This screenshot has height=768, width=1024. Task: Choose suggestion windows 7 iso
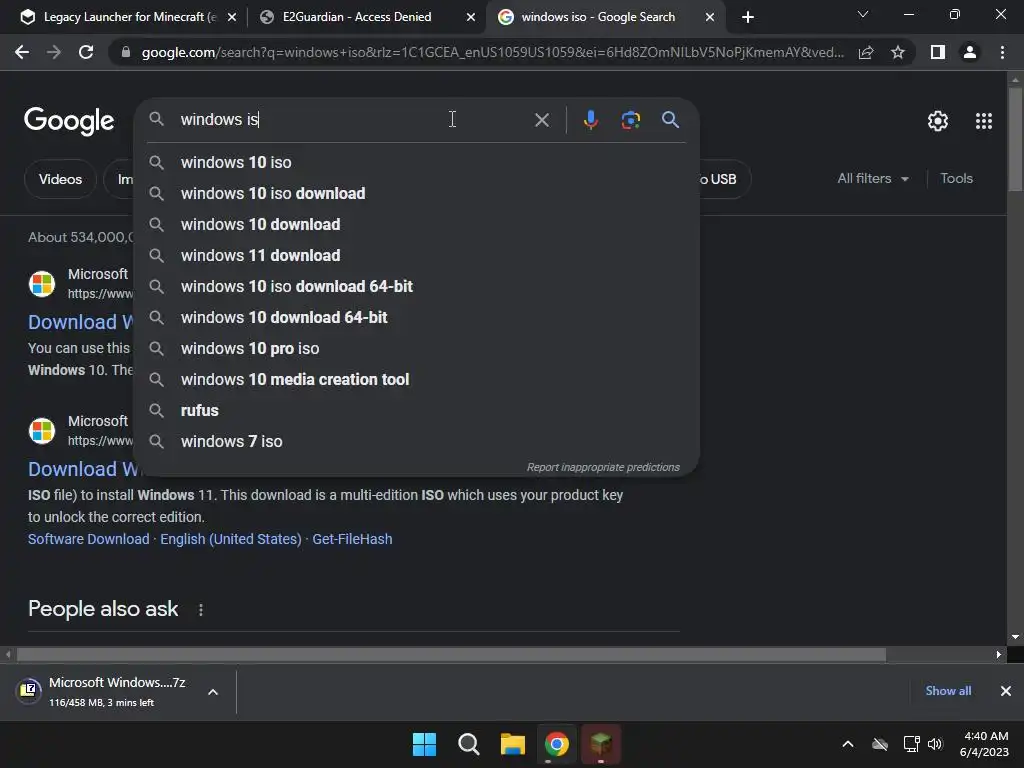[x=416, y=441]
